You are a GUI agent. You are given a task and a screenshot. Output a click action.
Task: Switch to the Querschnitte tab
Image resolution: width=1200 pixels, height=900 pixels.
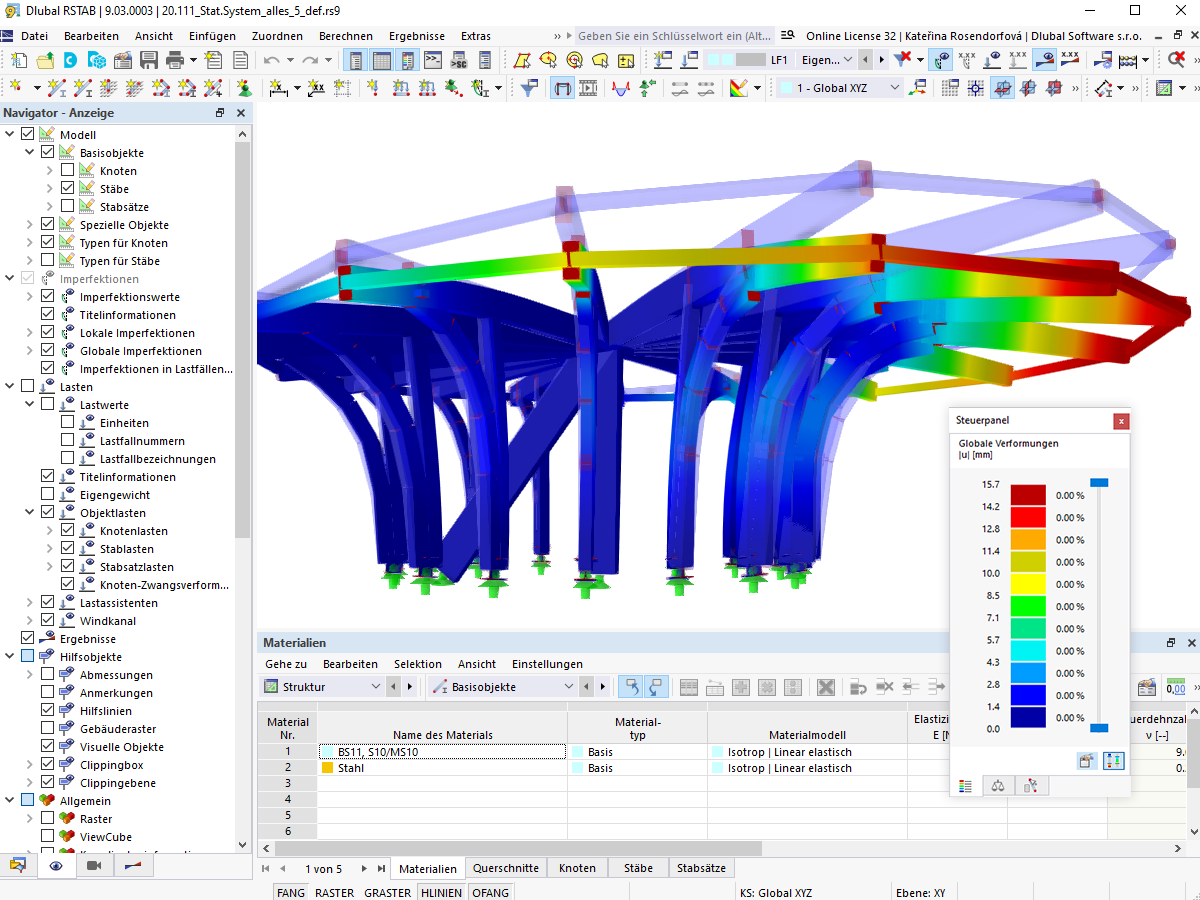click(506, 868)
